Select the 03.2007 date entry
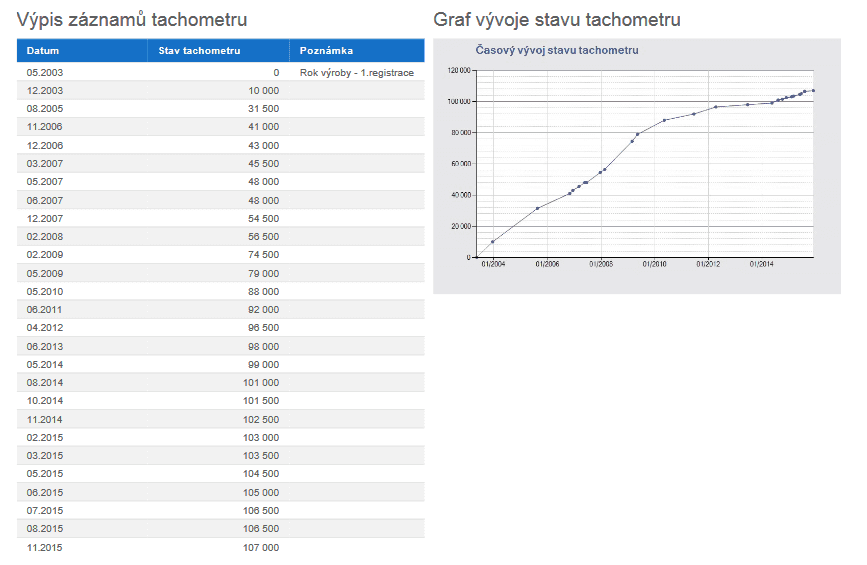 (45, 164)
